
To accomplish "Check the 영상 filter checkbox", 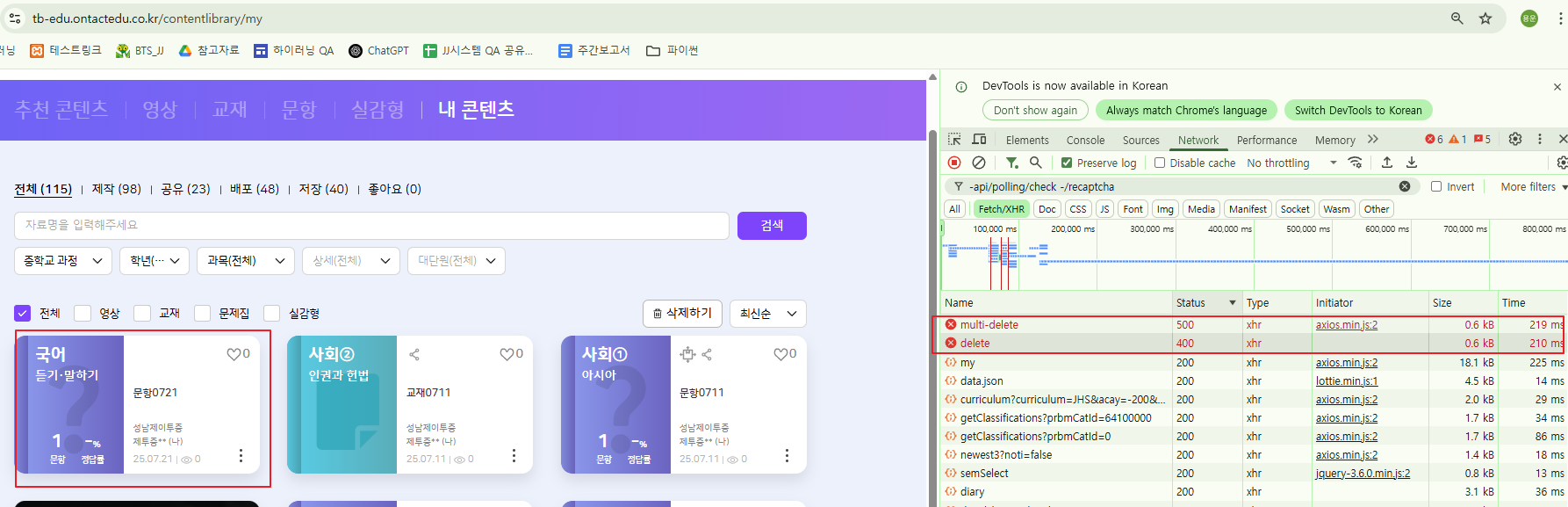I will pos(83,314).
